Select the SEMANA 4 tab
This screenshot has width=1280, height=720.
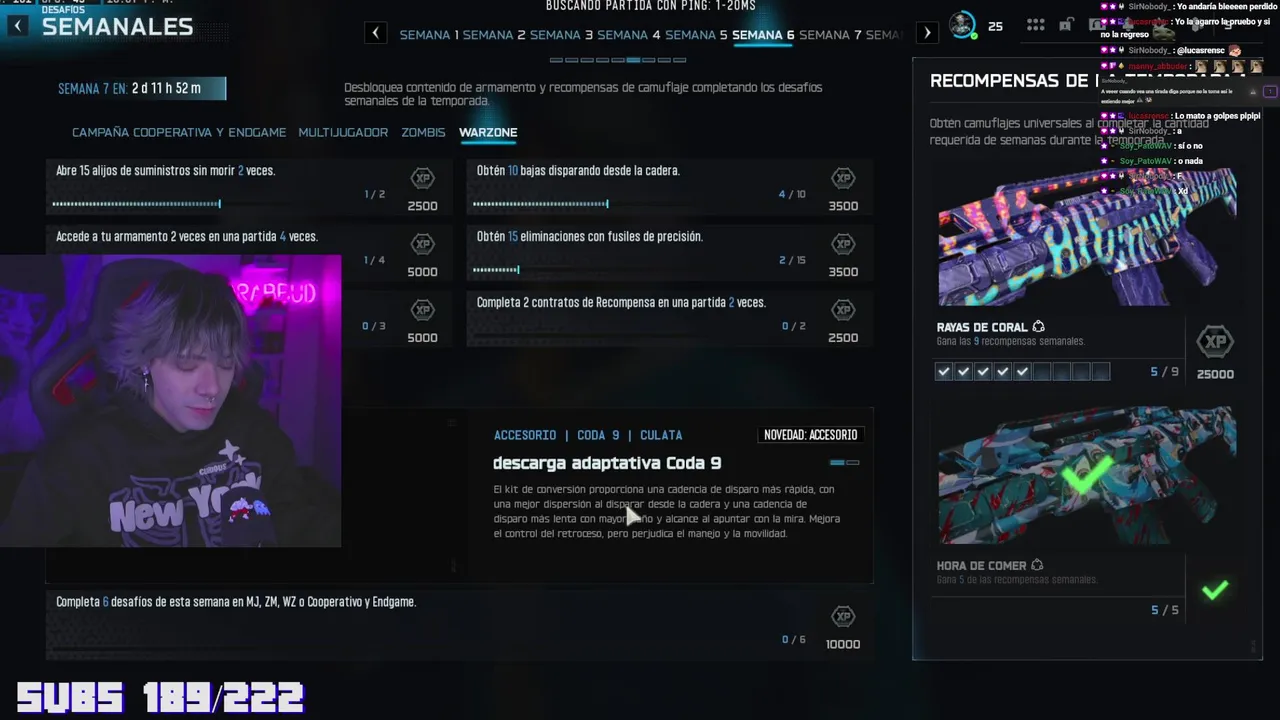point(629,35)
